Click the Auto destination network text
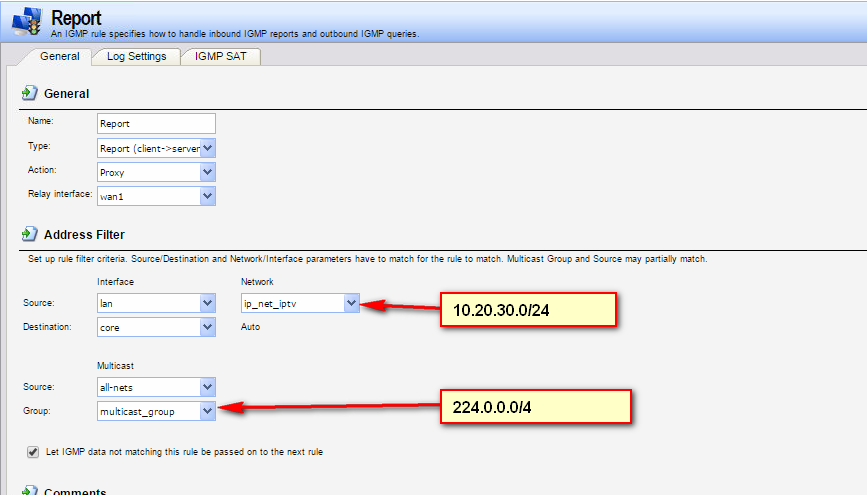 (251, 327)
